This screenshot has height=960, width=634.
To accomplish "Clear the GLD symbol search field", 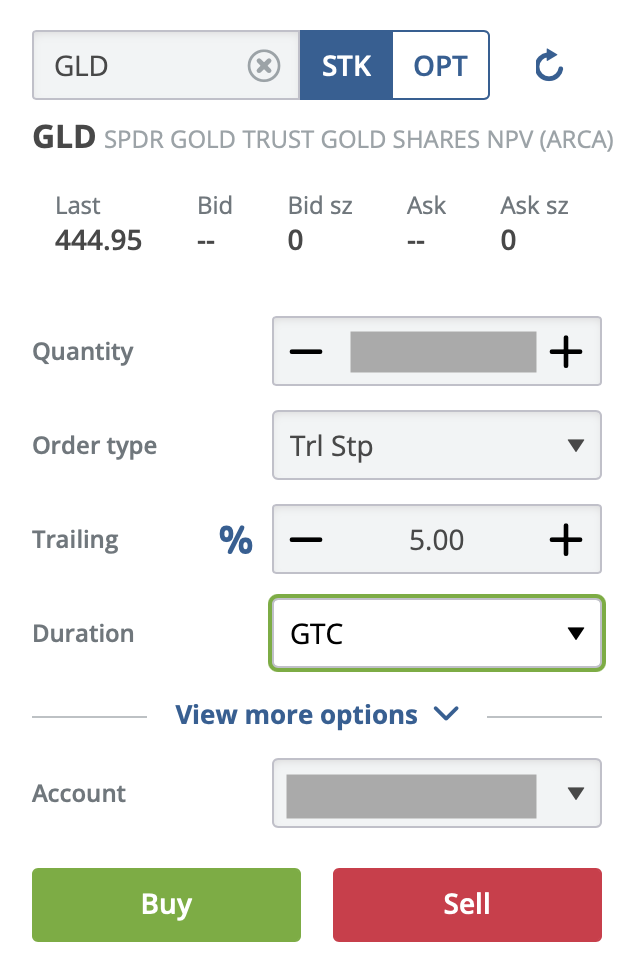I will point(263,66).
